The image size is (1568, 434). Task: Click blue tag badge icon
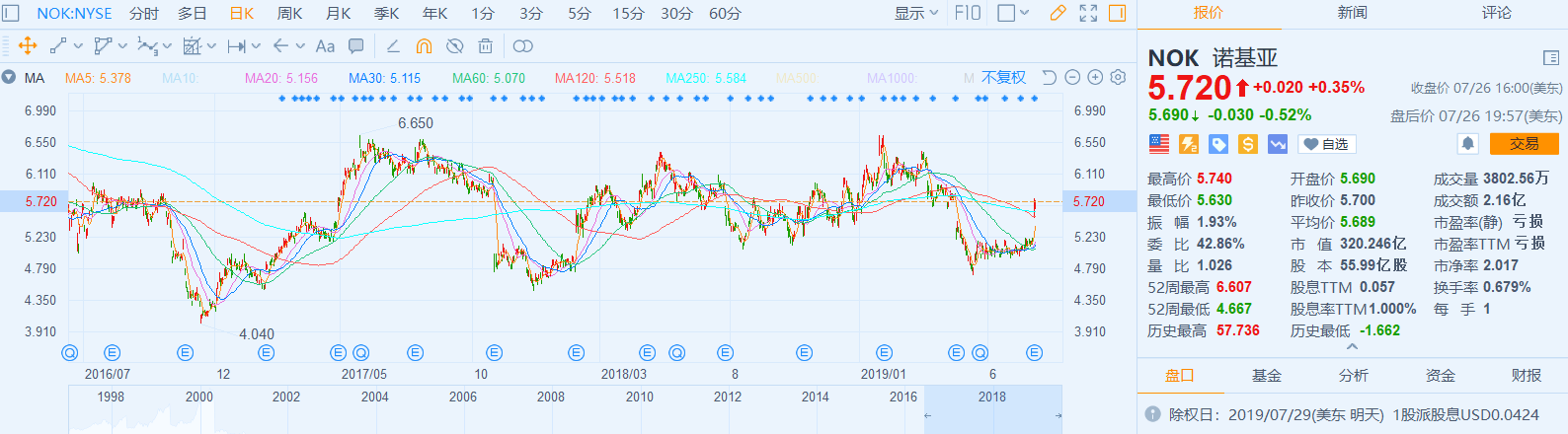pyautogui.click(x=1218, y=144)
